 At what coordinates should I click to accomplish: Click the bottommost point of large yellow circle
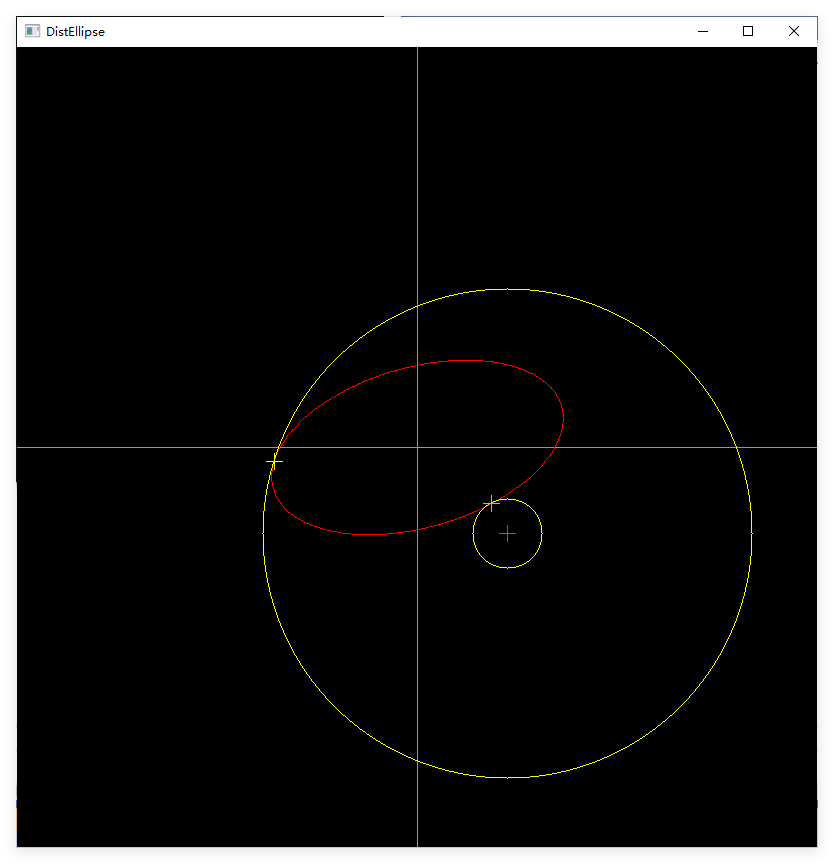[x=507, y=777]
